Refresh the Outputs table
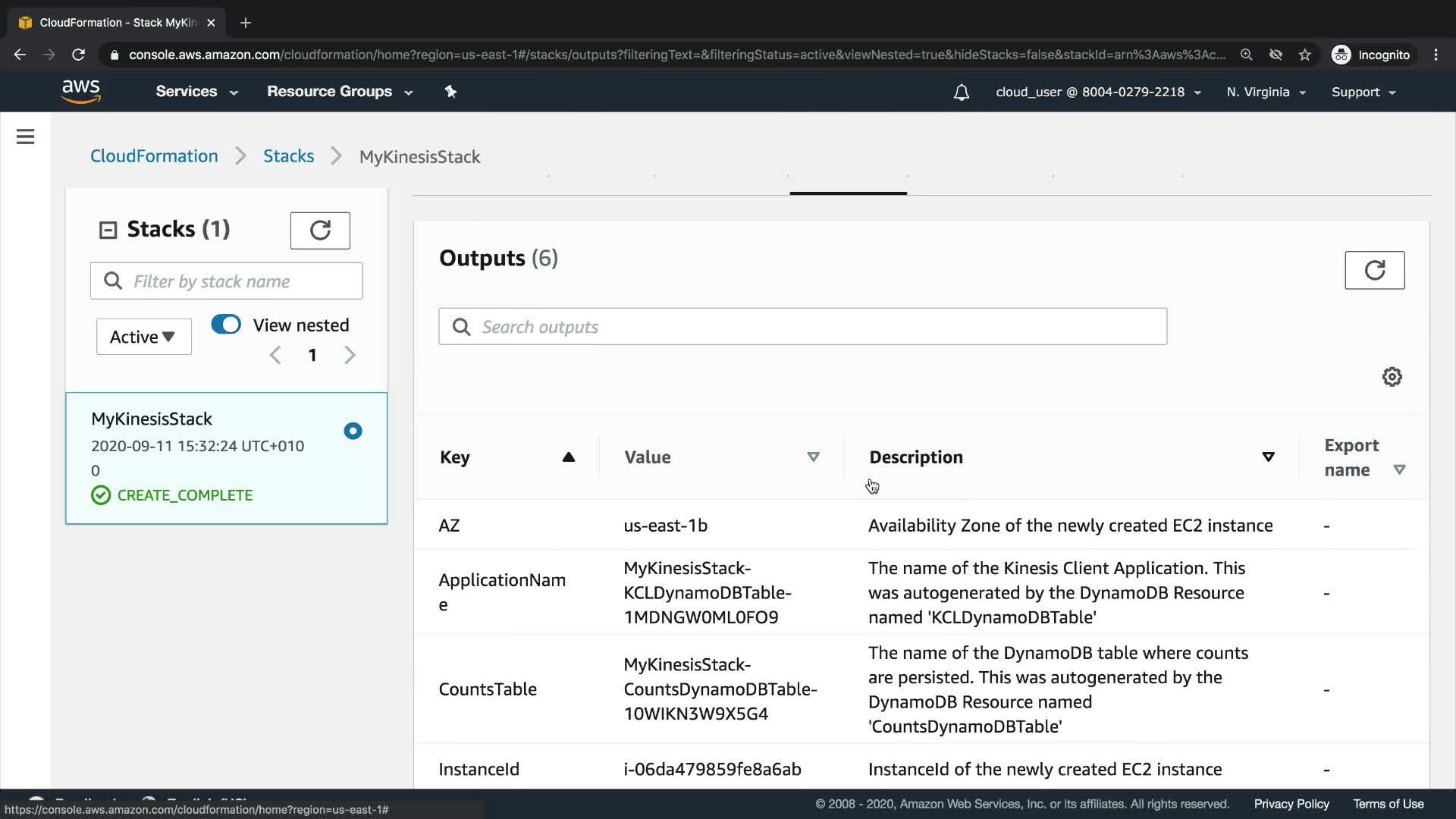 point(1374,270)
